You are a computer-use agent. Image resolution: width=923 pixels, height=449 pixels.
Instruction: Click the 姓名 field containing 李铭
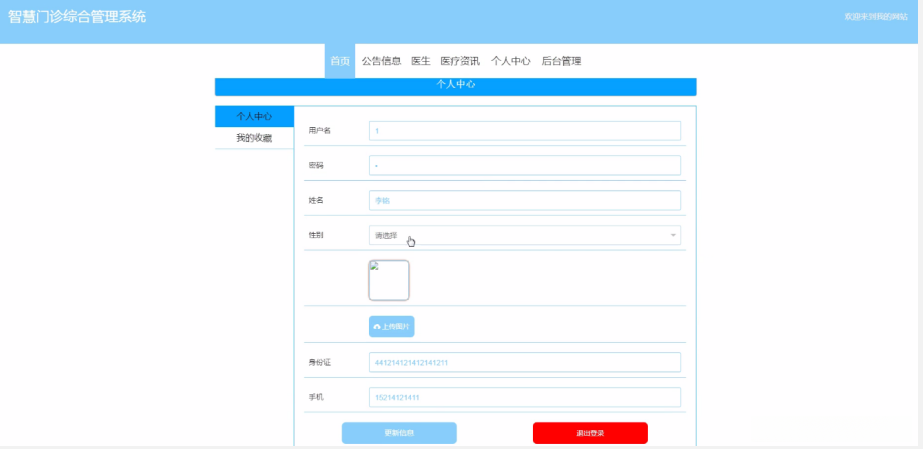pyautogui.click(x=524, y=200)
